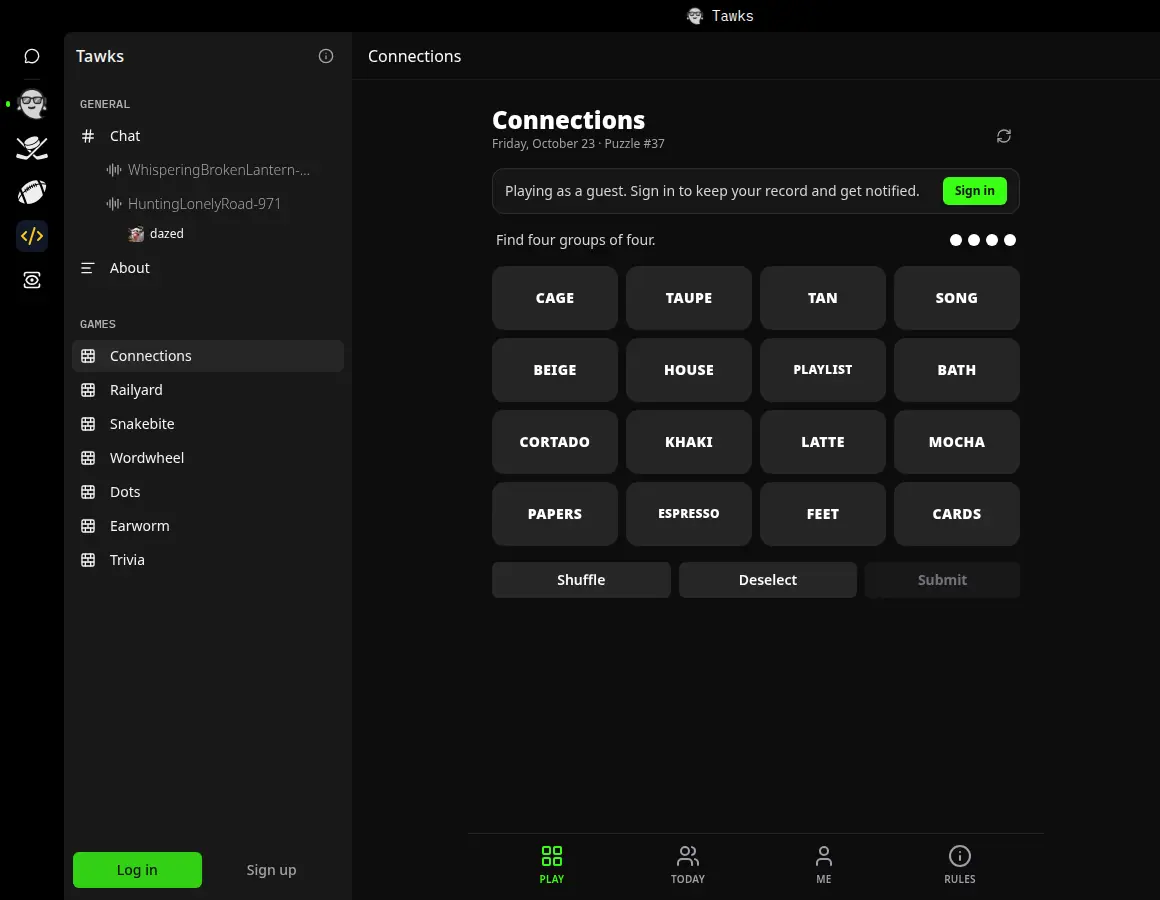This screenshot has height=900, width=1160.
Task: Select the TAUPE tile
Action: (689, 298)
